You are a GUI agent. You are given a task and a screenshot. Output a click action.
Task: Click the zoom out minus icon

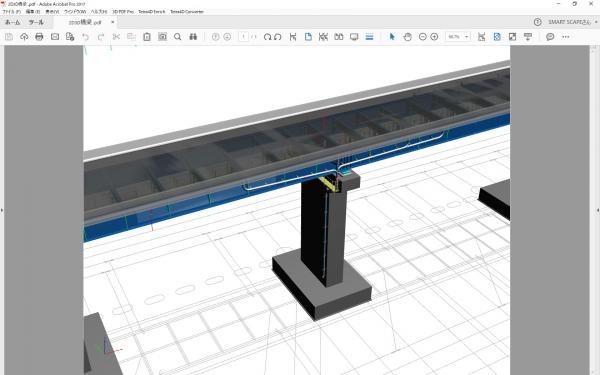pyautogui.click(x=422, y=37)
